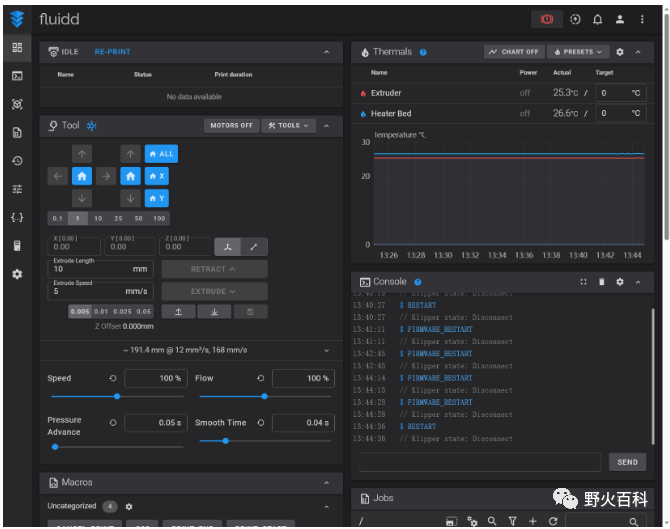The image size is (670, 529).
Task: Open Thermals settings gear icon
Action: coord(620,52)
